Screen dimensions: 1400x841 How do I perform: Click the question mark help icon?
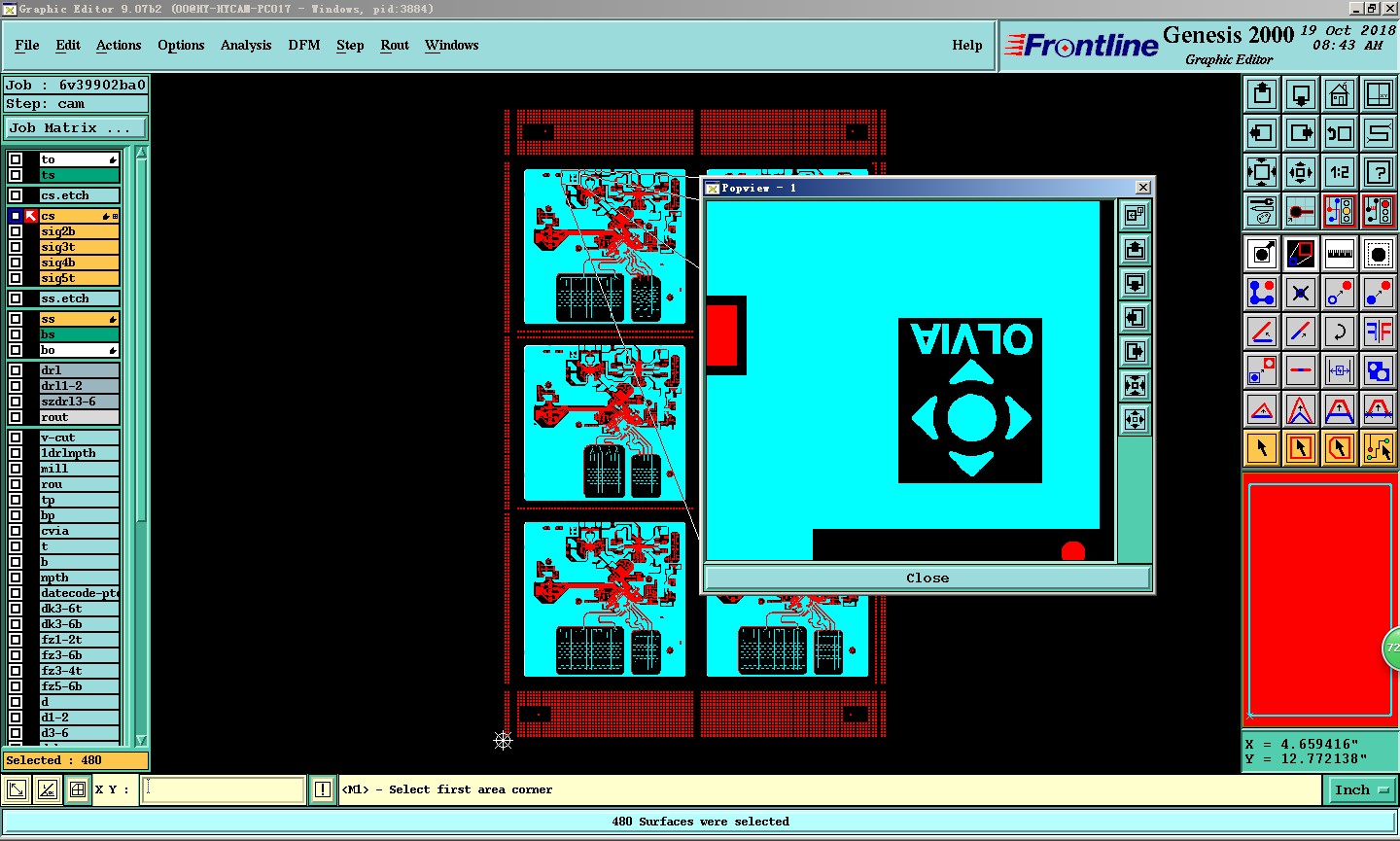[1379, 172]
